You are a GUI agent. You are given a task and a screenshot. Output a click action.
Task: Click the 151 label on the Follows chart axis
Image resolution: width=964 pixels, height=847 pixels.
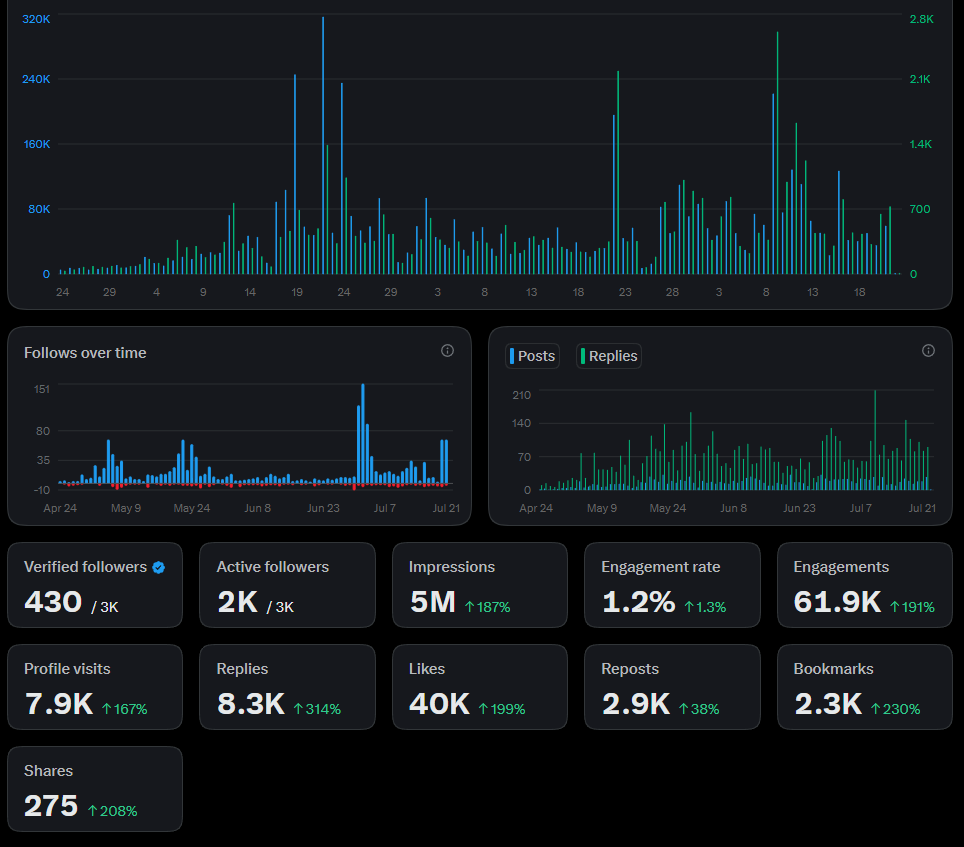click(42, 389)
